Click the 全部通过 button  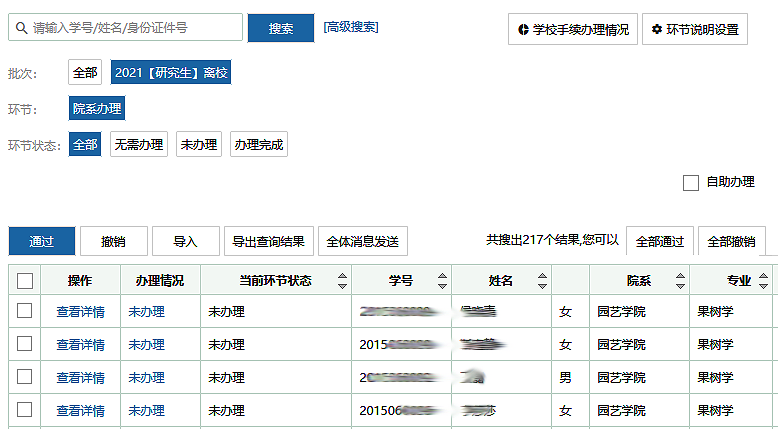[660, 241]
